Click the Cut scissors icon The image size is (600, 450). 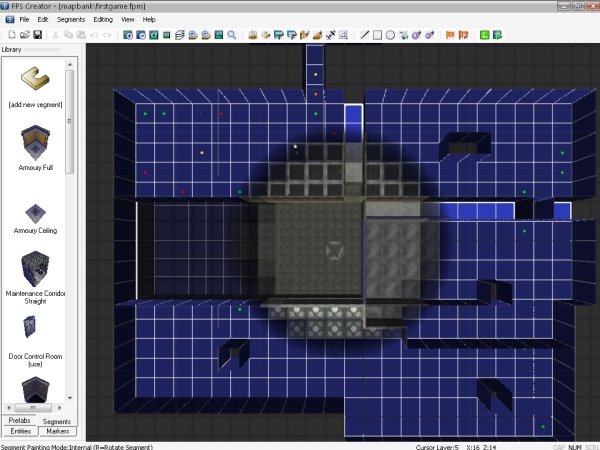tap(55, 35)
